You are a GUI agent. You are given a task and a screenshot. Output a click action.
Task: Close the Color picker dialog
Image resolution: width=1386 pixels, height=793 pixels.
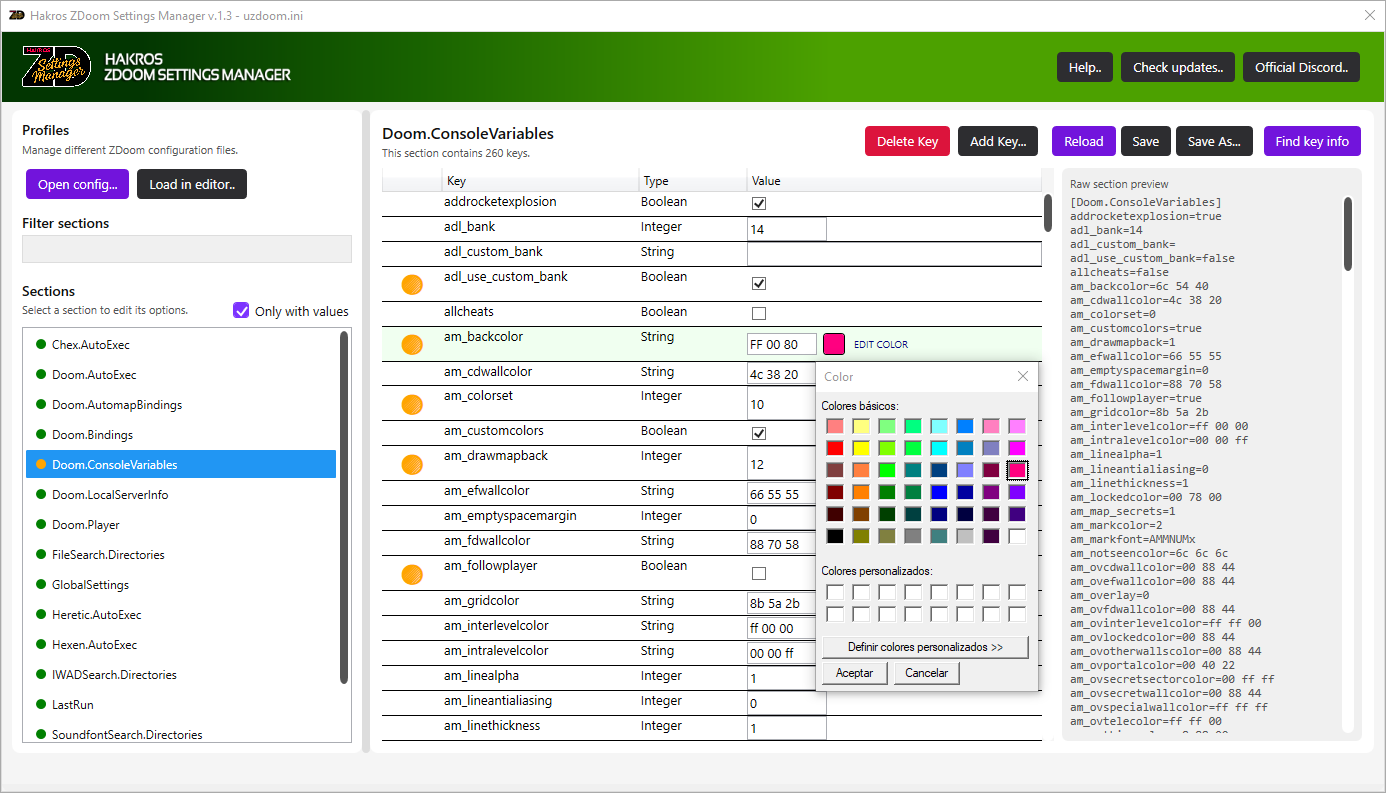[x=1023, y=376]
